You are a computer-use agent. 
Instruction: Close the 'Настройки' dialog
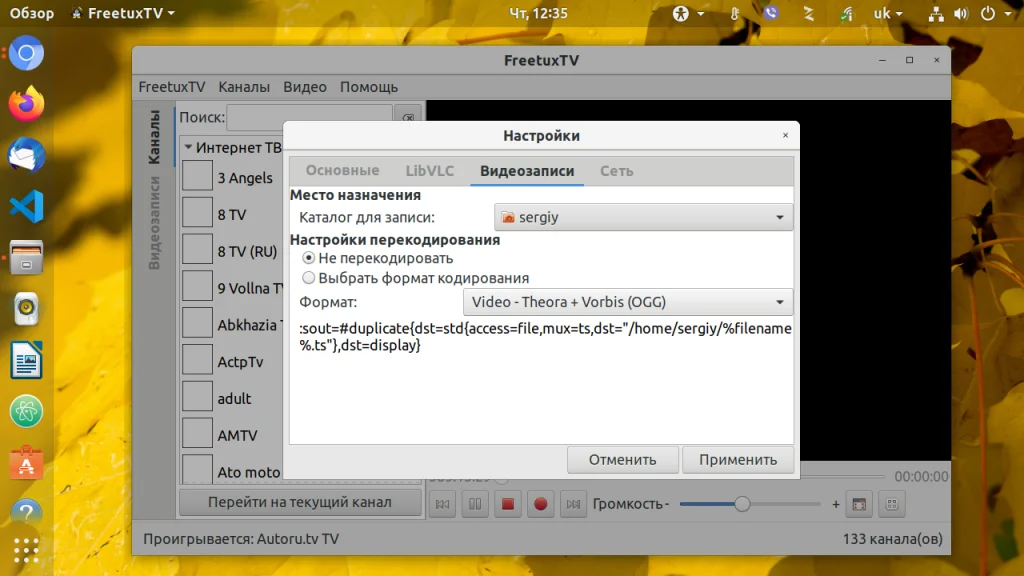coord(785,135)
